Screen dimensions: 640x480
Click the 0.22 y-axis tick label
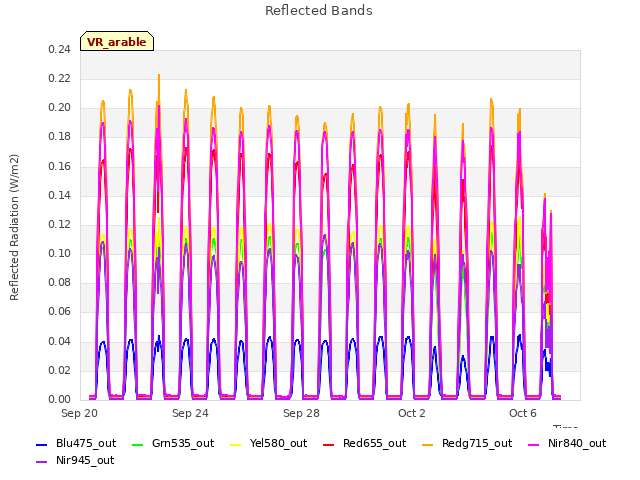[60, 78]
